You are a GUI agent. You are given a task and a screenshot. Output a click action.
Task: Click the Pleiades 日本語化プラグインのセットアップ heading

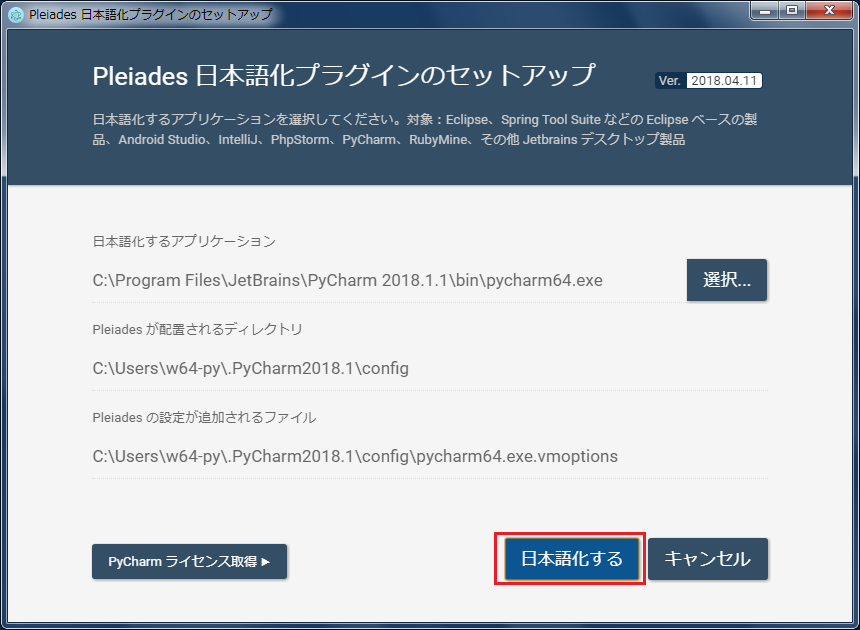click(343, 76)
